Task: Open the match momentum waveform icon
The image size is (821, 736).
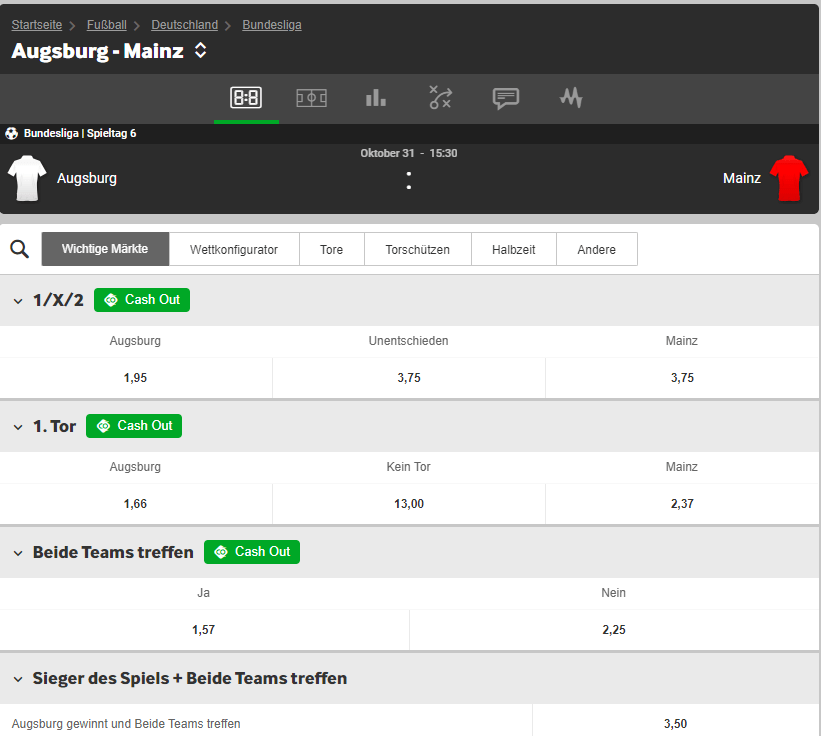Action: pyautogui.click(x=571, y=97)
